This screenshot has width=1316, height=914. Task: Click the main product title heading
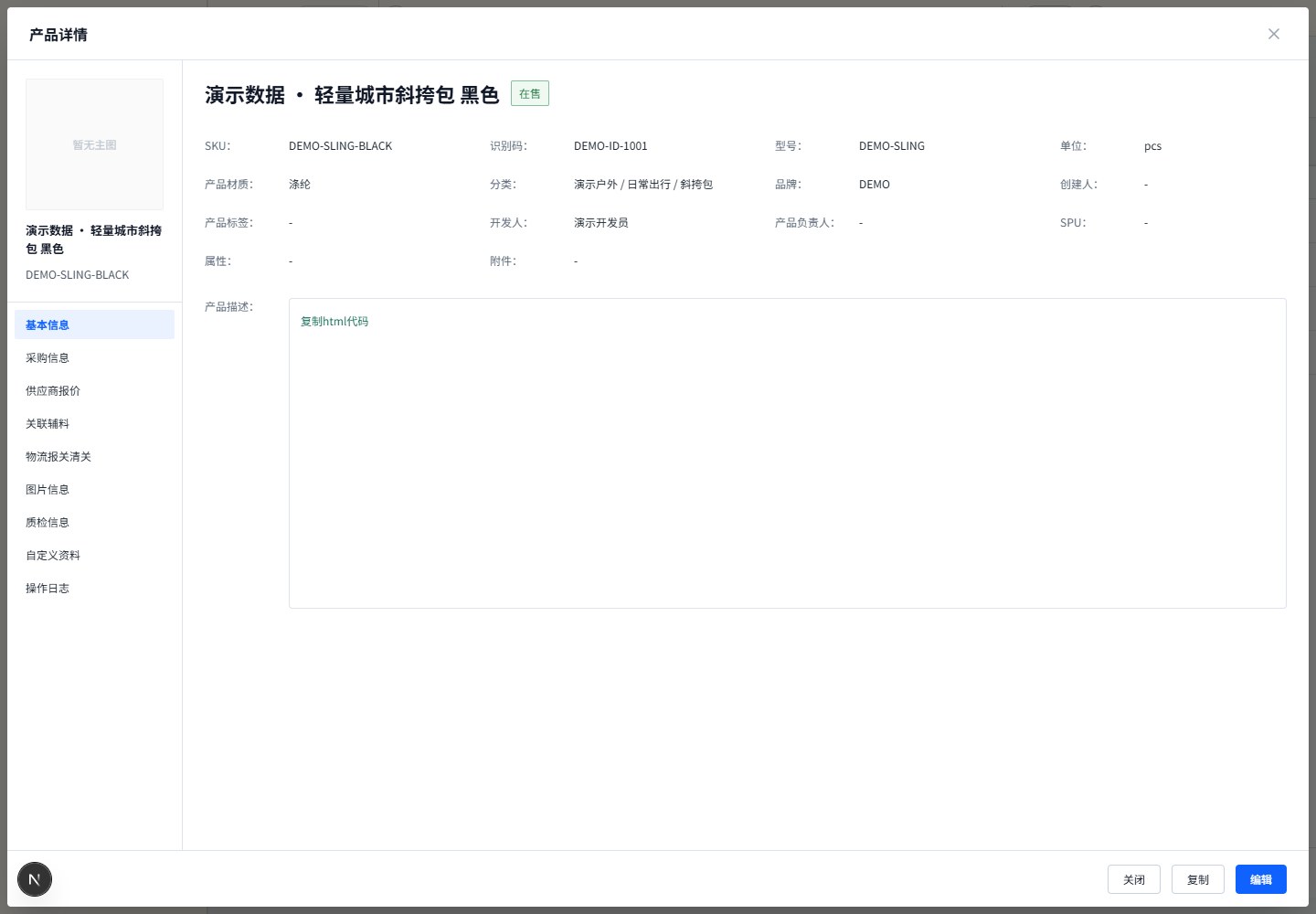click(352, 95)
